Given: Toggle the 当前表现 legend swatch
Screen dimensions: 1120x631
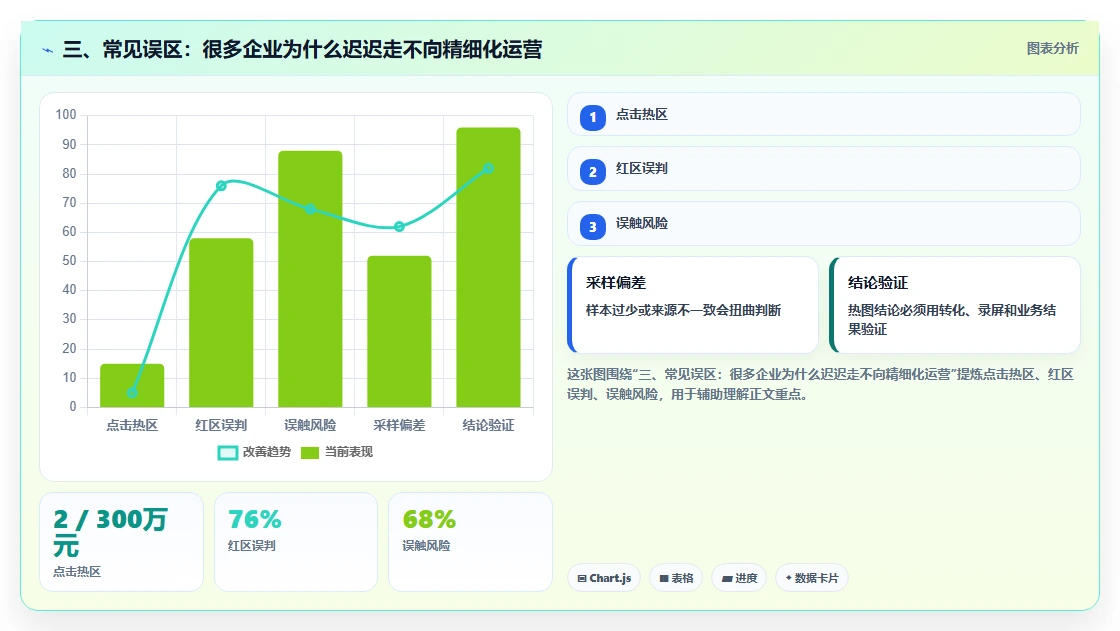Looking at the screenshot, I should (309, 452).
